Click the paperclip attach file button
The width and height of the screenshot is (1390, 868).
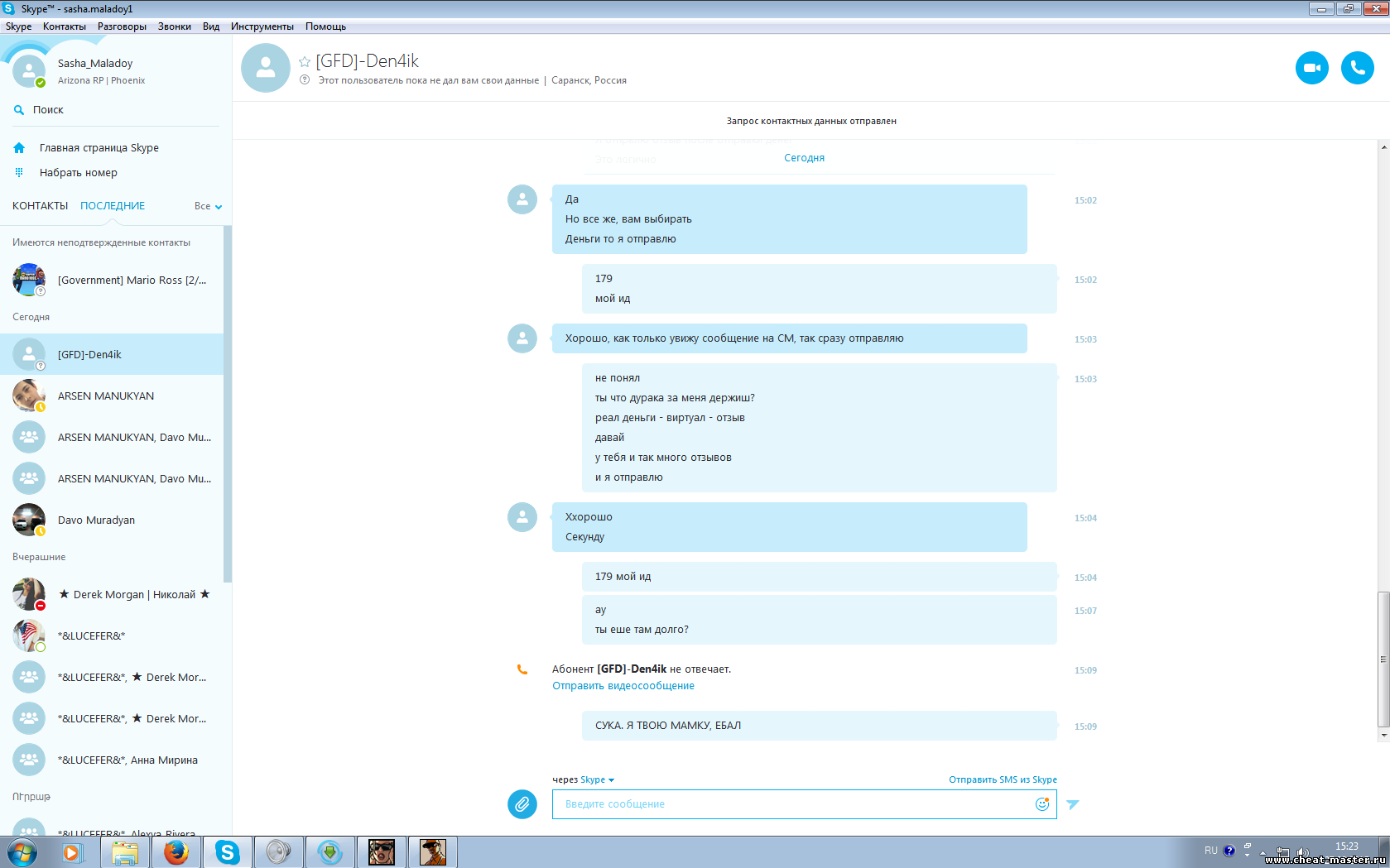[x=522, y=803]
